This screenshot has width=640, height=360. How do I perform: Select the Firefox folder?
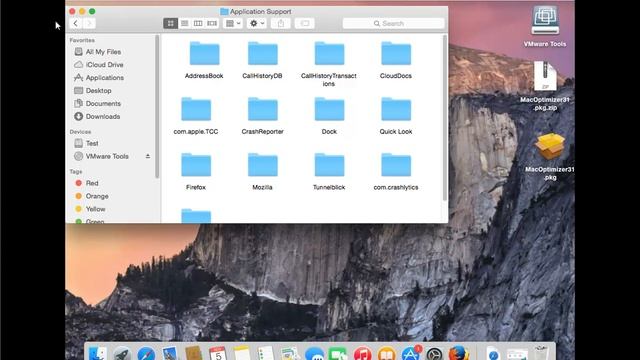[196, 172]
